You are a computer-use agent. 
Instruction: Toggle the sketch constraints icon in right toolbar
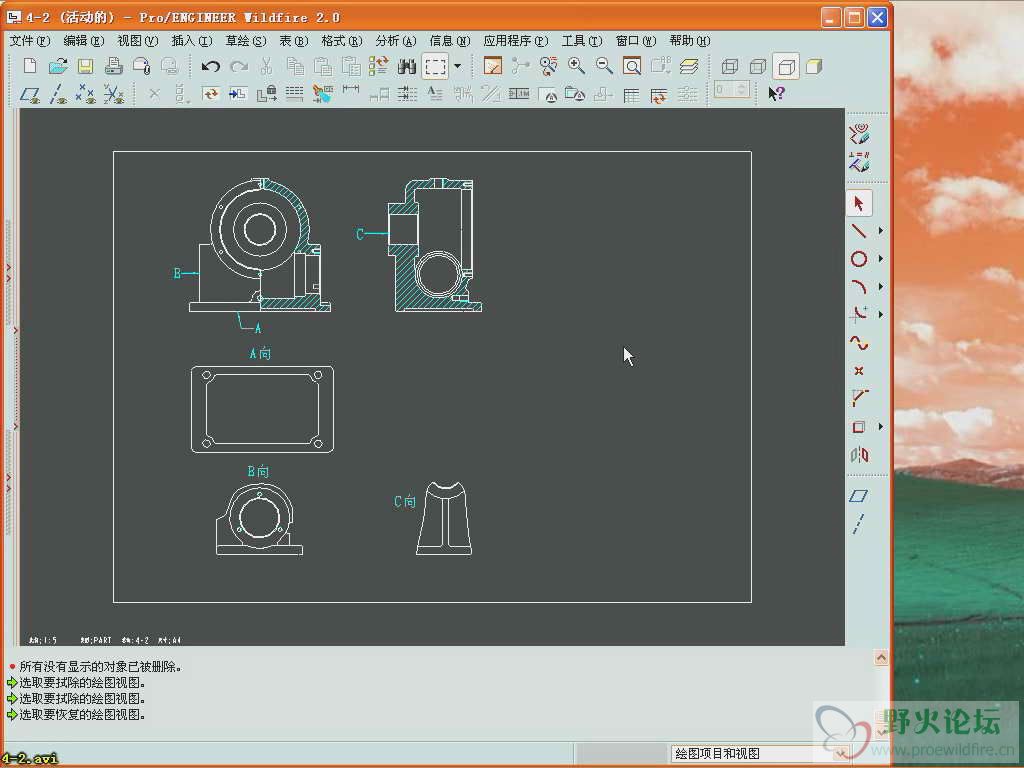coord(859,161)
